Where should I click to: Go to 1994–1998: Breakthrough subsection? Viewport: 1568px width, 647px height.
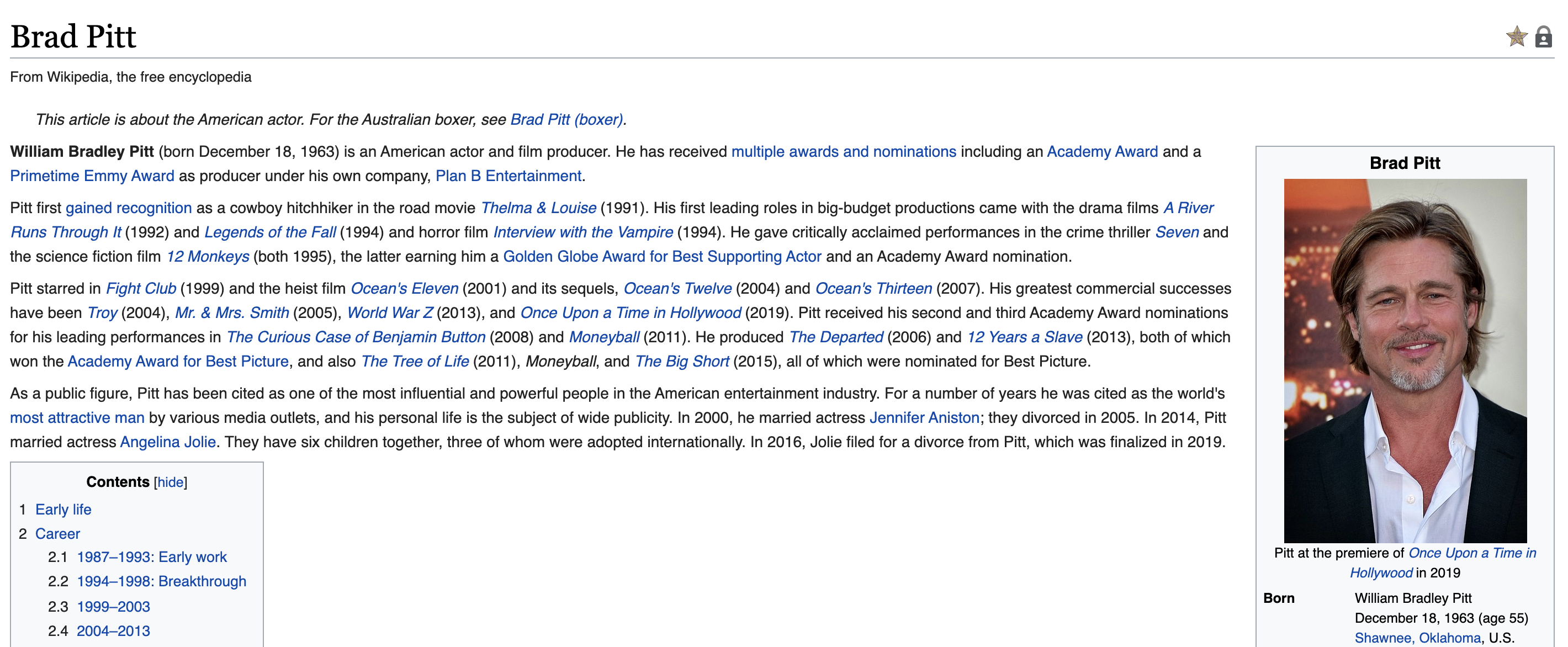(161, 581)
